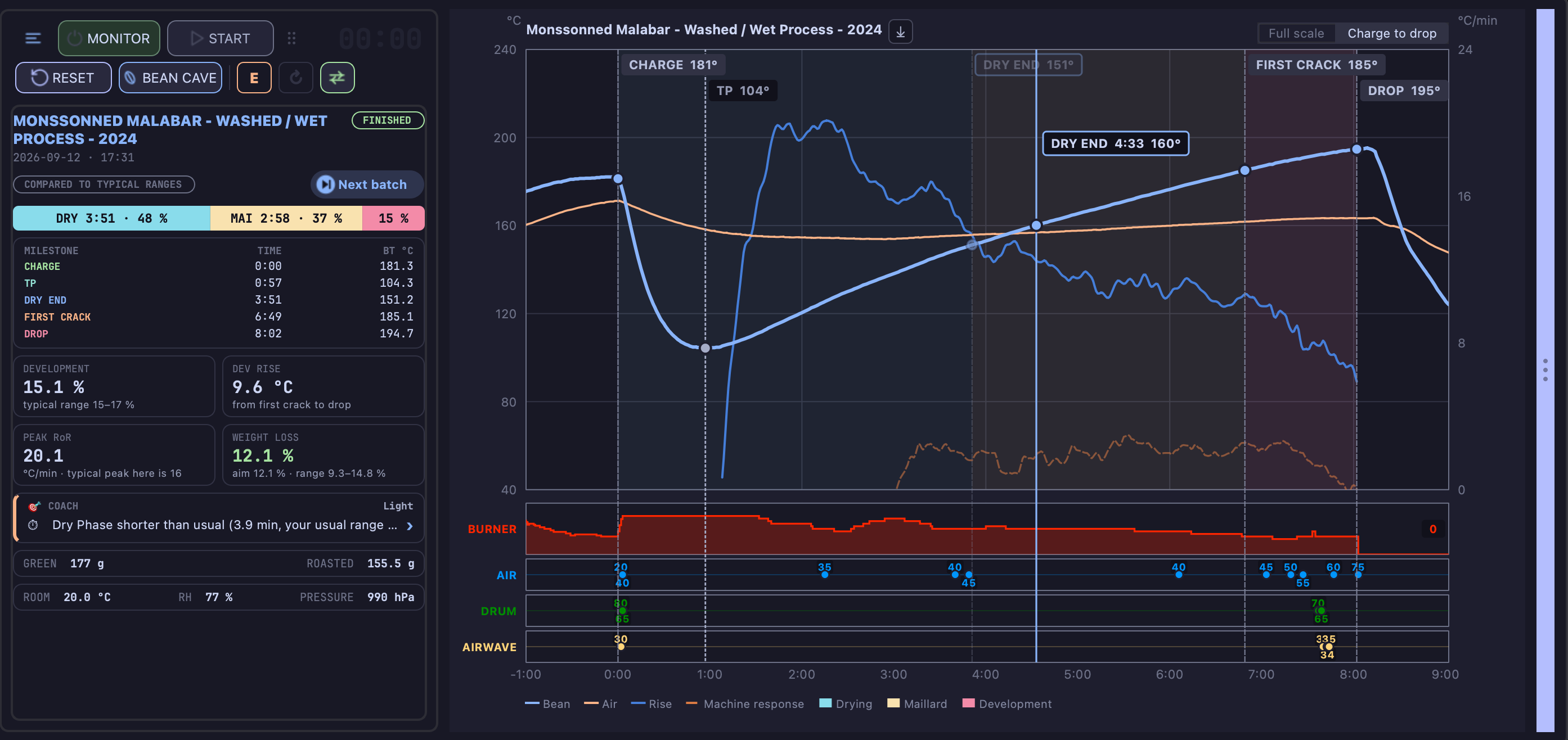
Task: Toggle the Air series in legend
Action: point(600,703)
